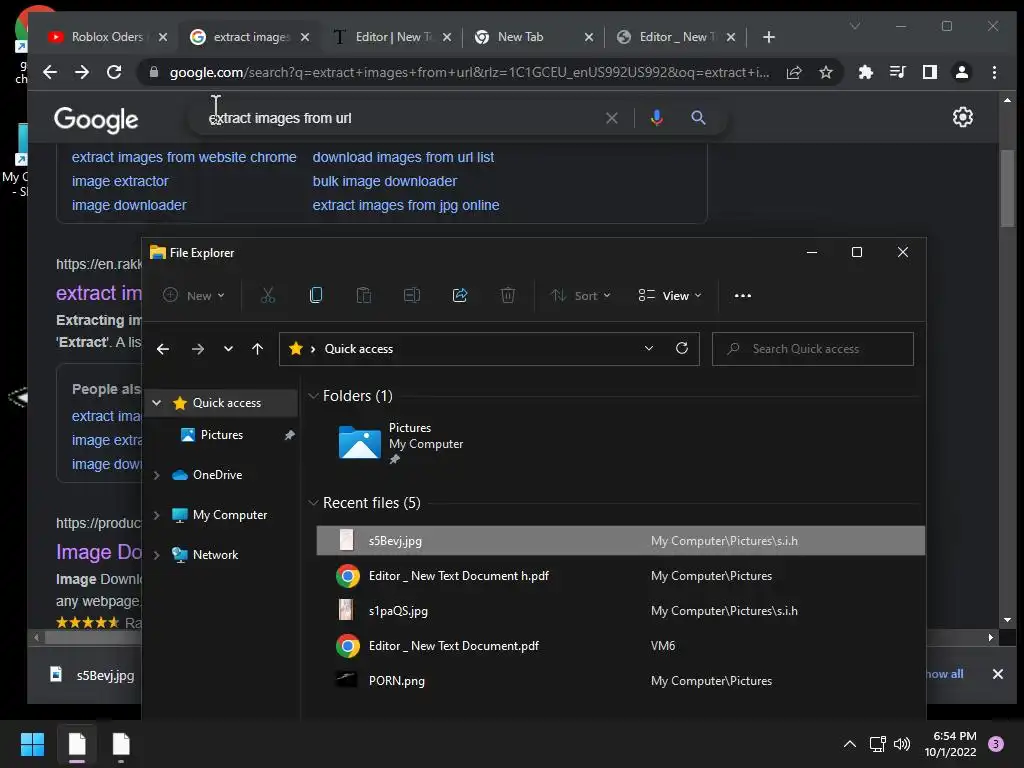This screenshot has height=768, width=1024.
Task: Expand the My Computer tree node
Action: coord(157,515)
